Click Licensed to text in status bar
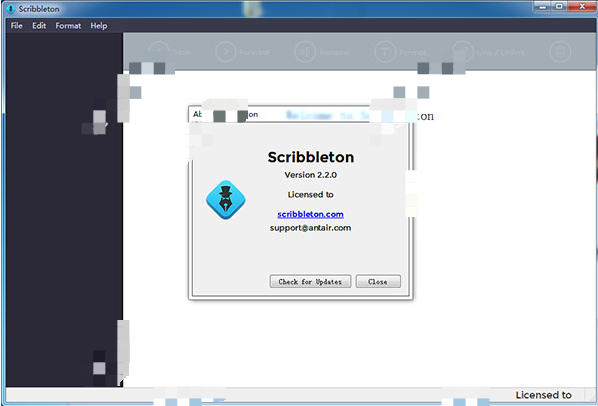This screenshot has height=406, width=598. (543, 395)
